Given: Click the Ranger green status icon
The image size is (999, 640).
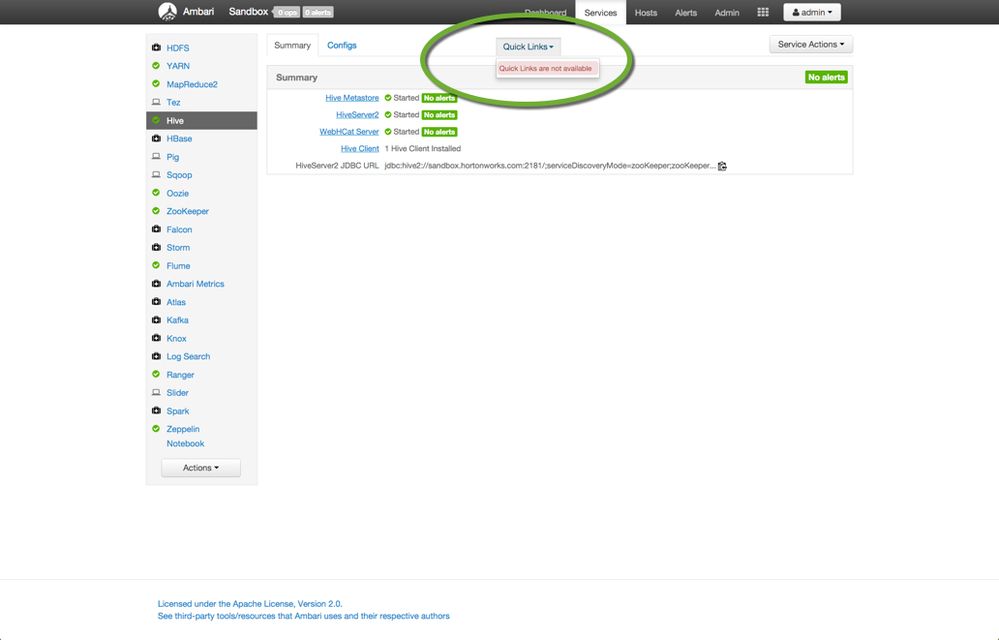Looking at the screenshot, I should (156, 374).
